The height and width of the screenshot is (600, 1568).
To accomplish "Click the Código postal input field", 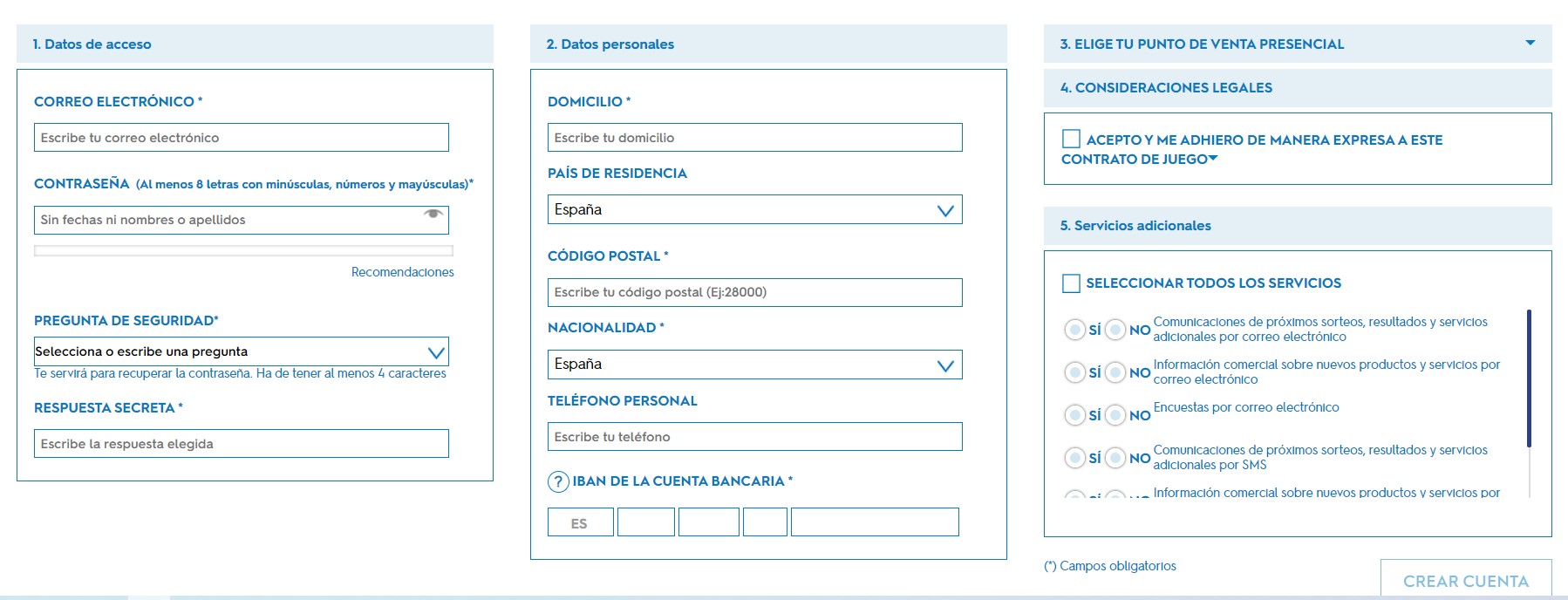I will click(755, 292).
